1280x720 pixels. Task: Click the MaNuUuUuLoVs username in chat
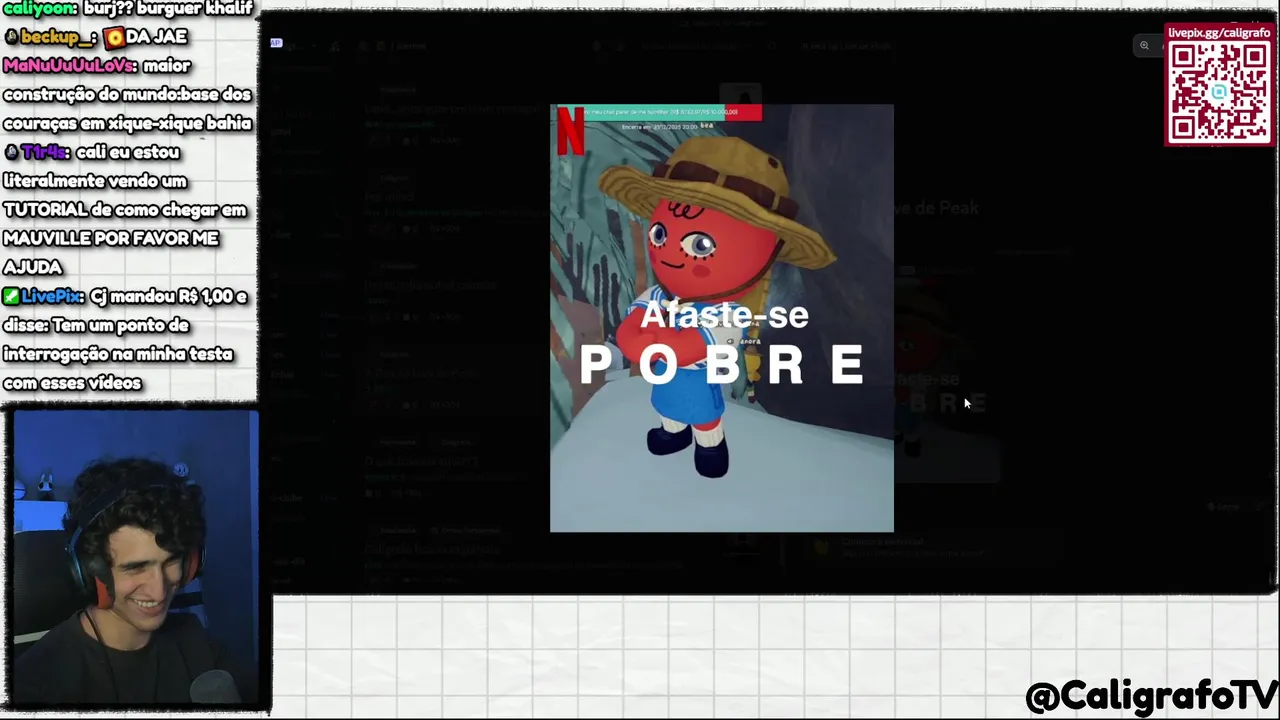(x=69, y=66)
